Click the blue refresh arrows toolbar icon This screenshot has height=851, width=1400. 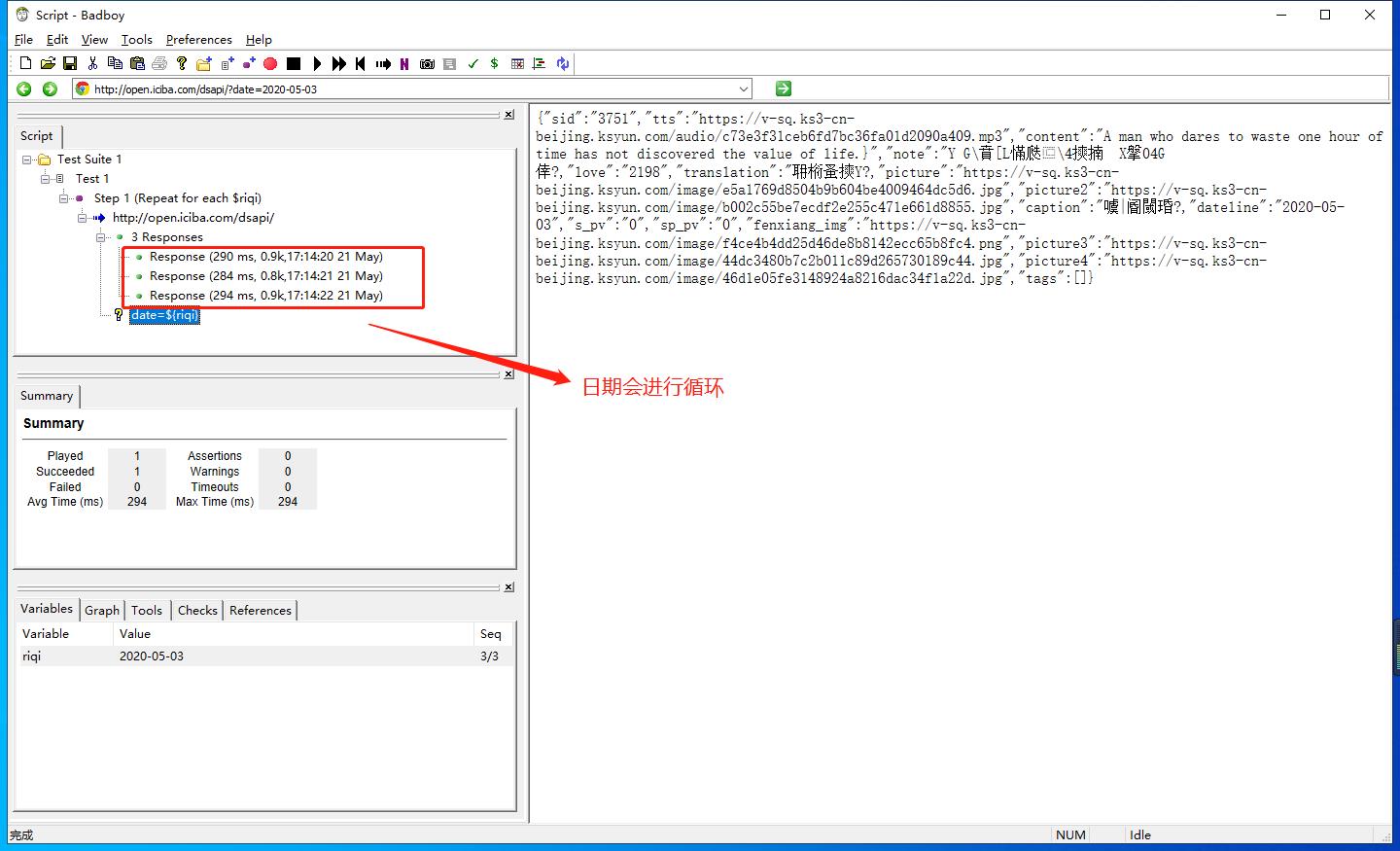(x=562, y=63)
